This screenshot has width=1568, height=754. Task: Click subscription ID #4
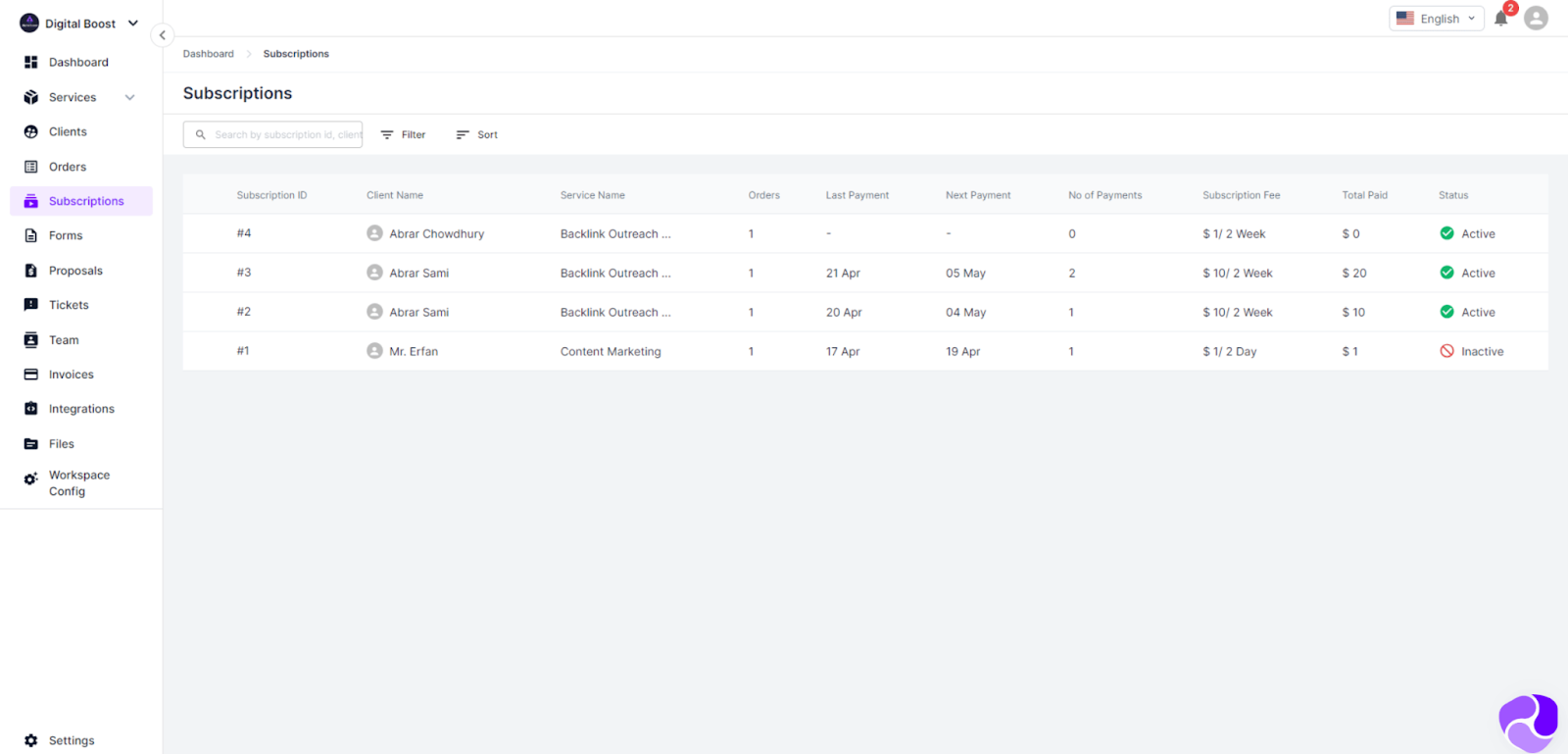(244, 233)
